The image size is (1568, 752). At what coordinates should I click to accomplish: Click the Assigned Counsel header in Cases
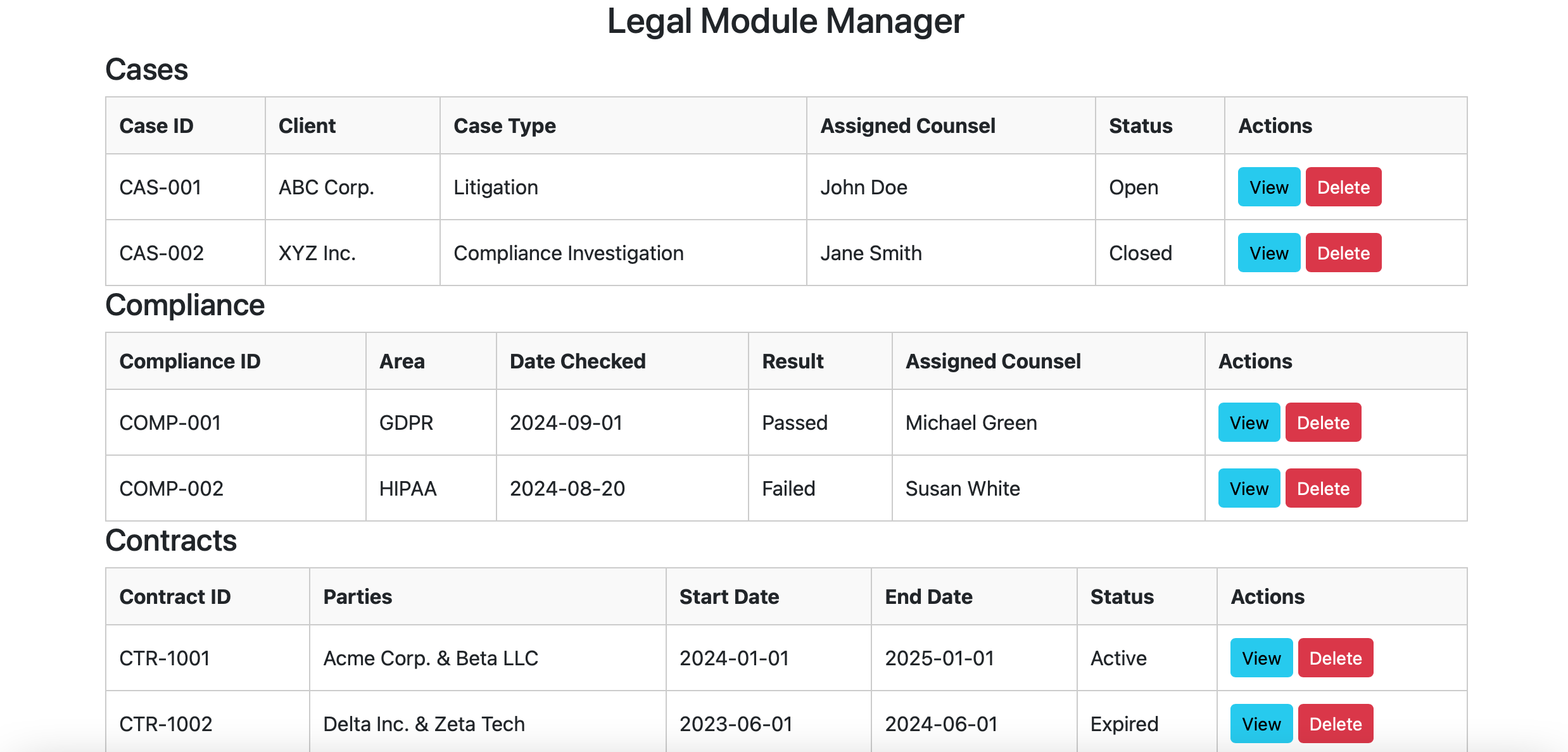907,126
